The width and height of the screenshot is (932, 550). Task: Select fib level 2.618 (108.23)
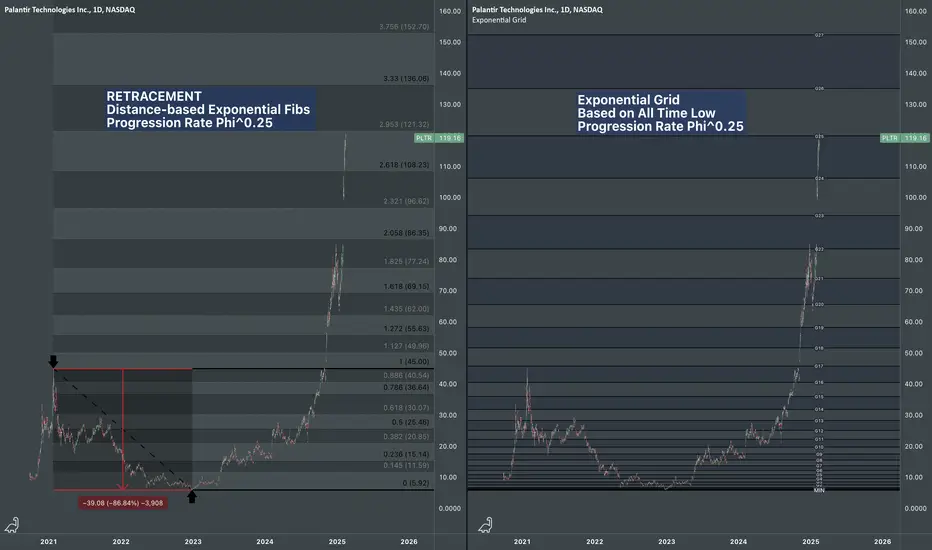click(404, 165)
